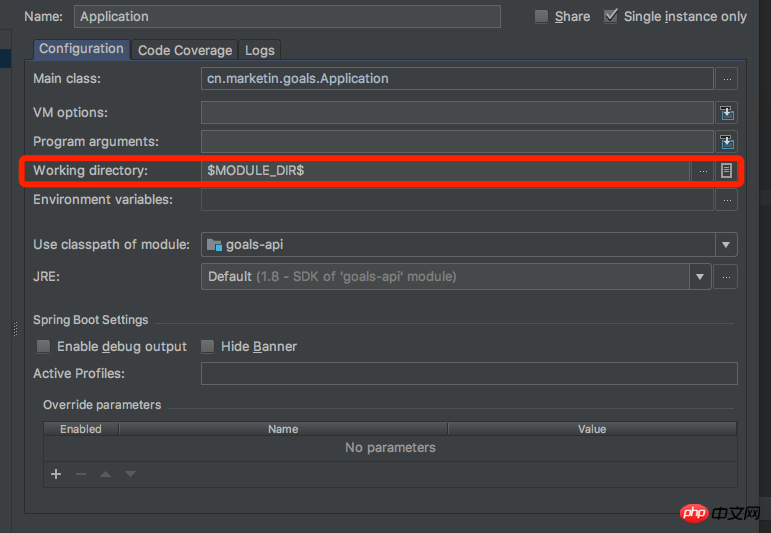Click the JRE default SDK text

(332, 276)
